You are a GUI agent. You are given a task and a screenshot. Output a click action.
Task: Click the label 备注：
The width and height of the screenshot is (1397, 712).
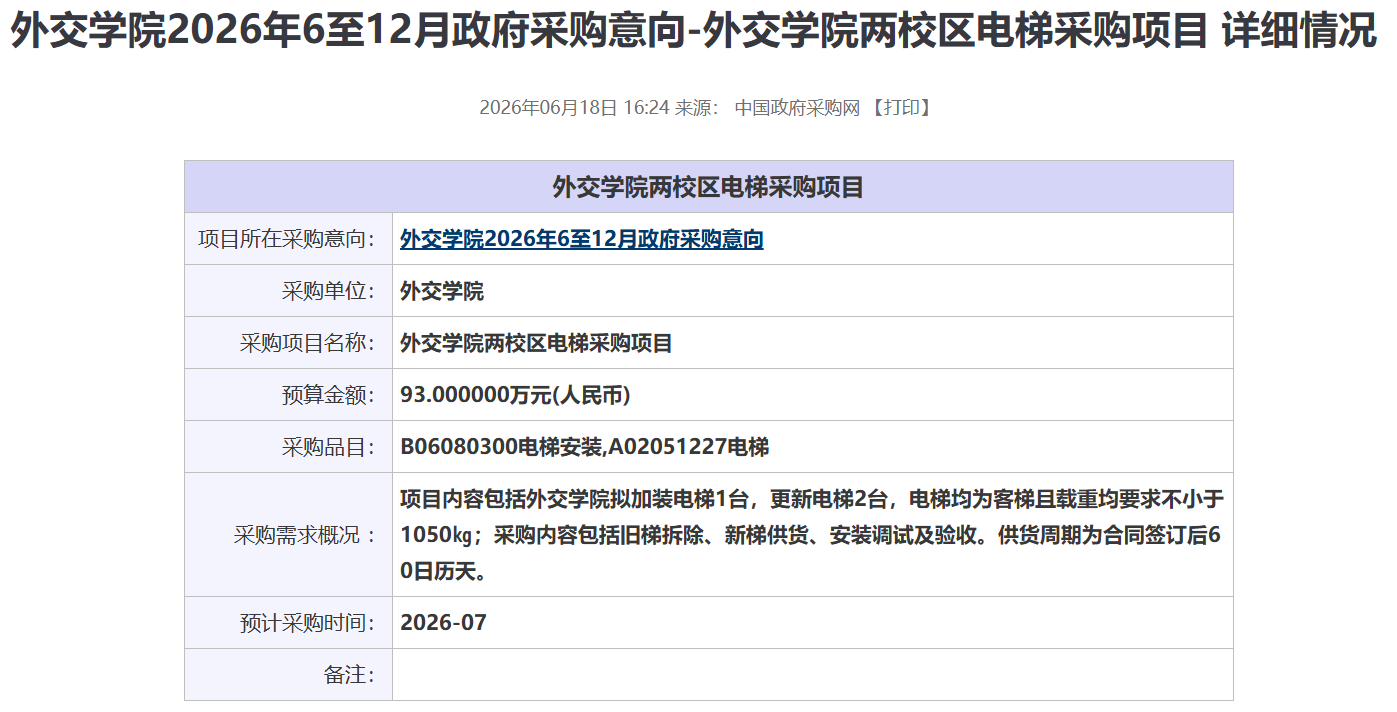point(350,675)
